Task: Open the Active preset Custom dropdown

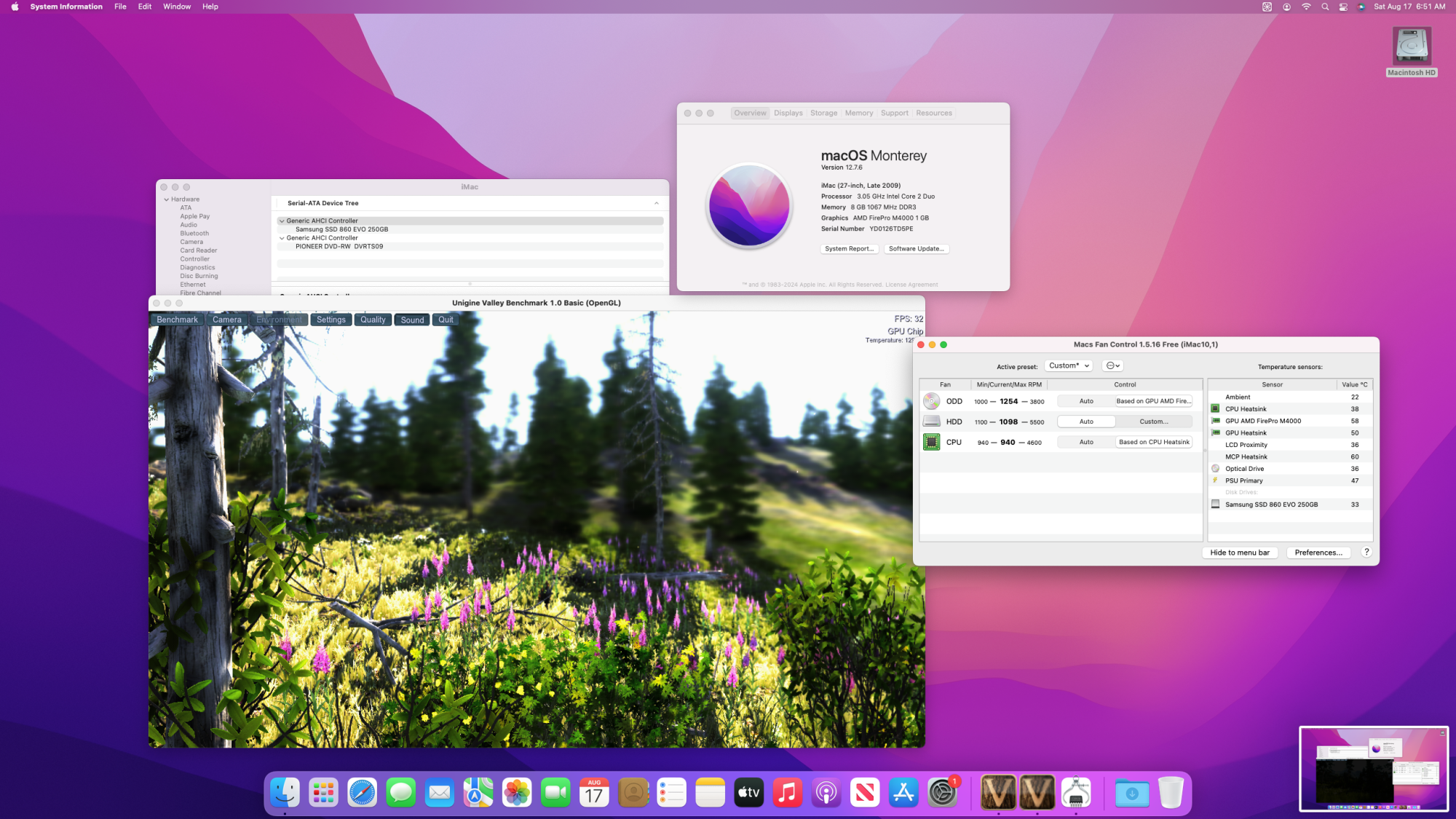Action: pos(1068,365)
